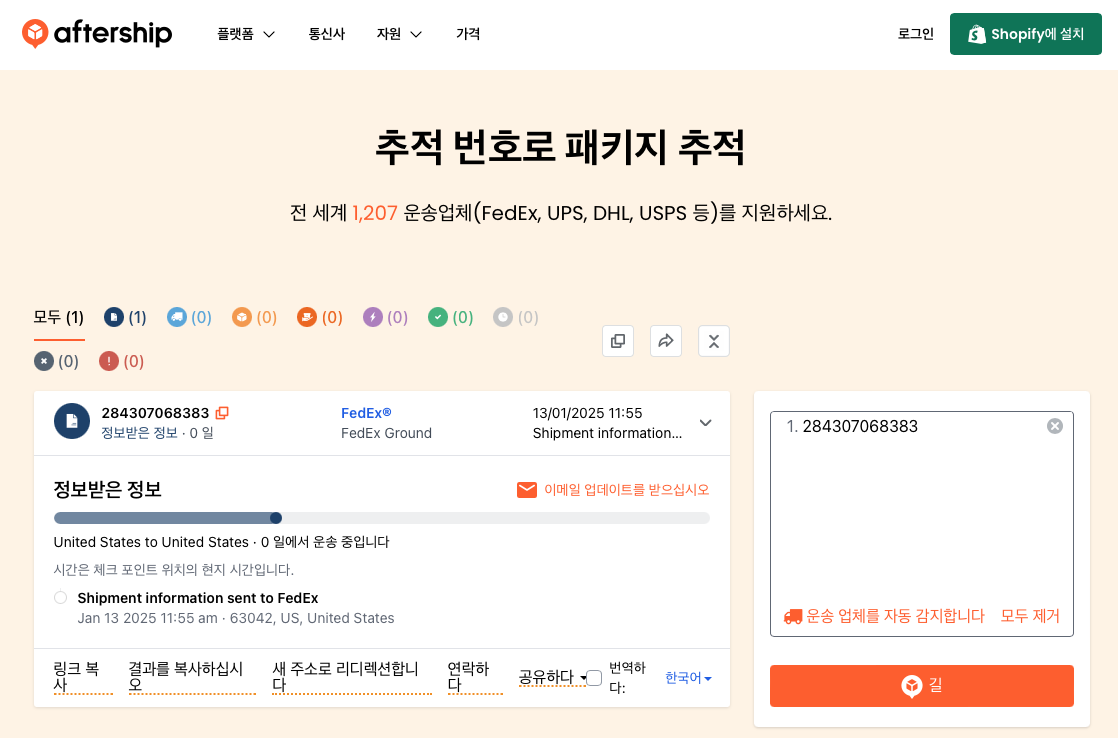Click the shipment status document icon

coord(72,421)
